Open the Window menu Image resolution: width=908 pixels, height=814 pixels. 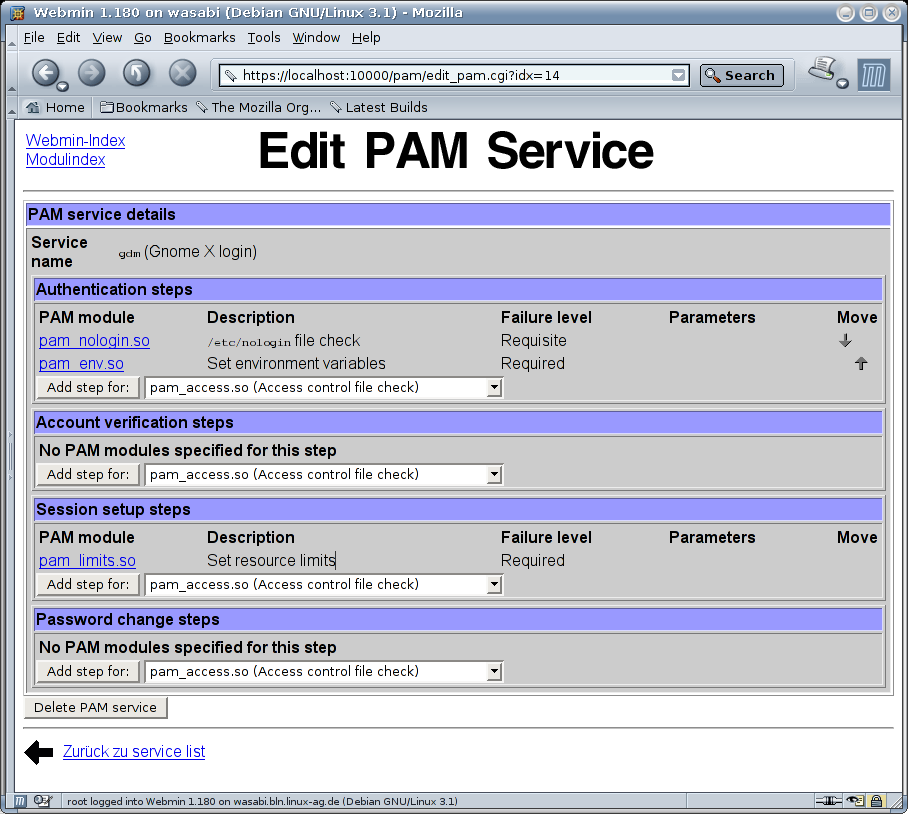pos(316,38)
